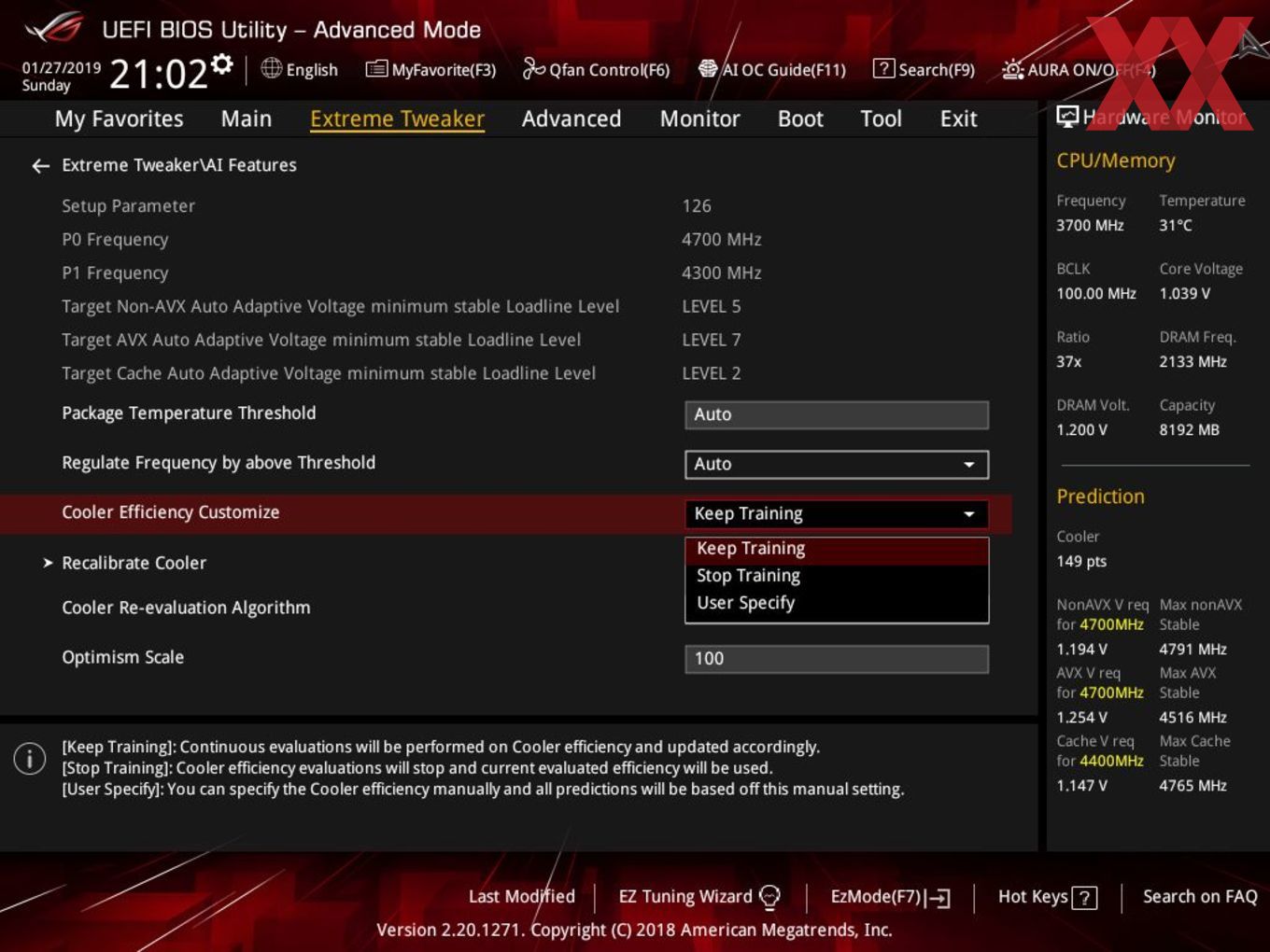
Task: Click the Temperature 31°C reading
Action: [x=1175, y=226]
